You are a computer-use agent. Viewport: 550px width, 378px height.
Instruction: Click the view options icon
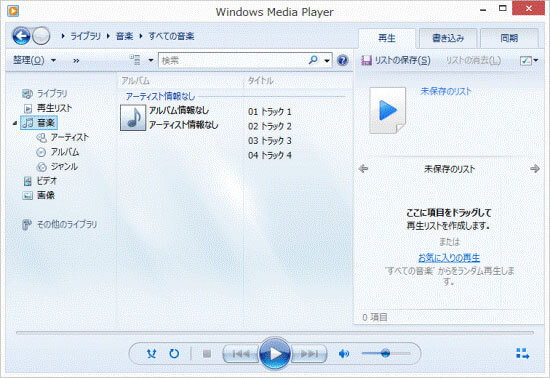(x=135, y=60)
